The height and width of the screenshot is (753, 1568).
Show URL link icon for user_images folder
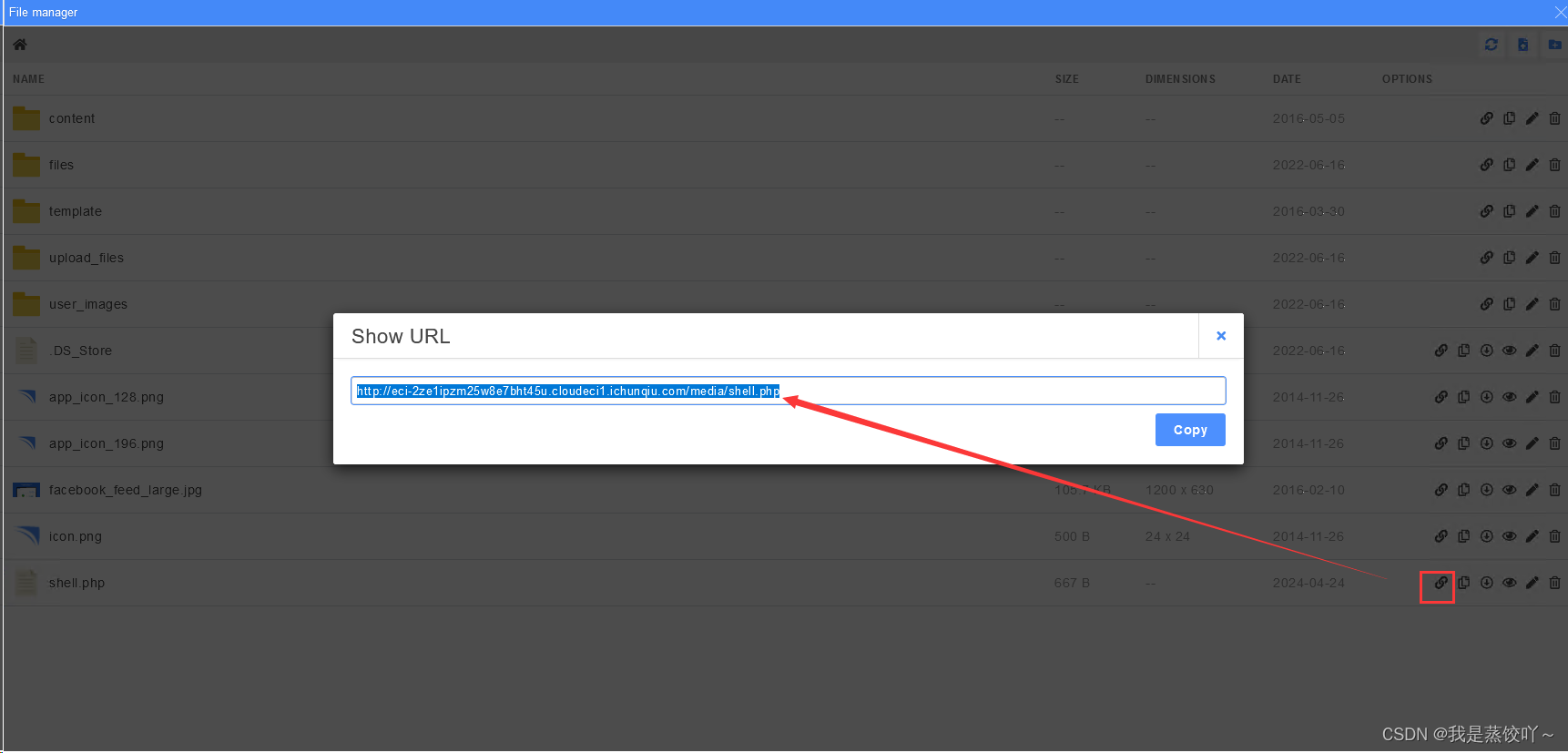click(x=1486, y=304)
